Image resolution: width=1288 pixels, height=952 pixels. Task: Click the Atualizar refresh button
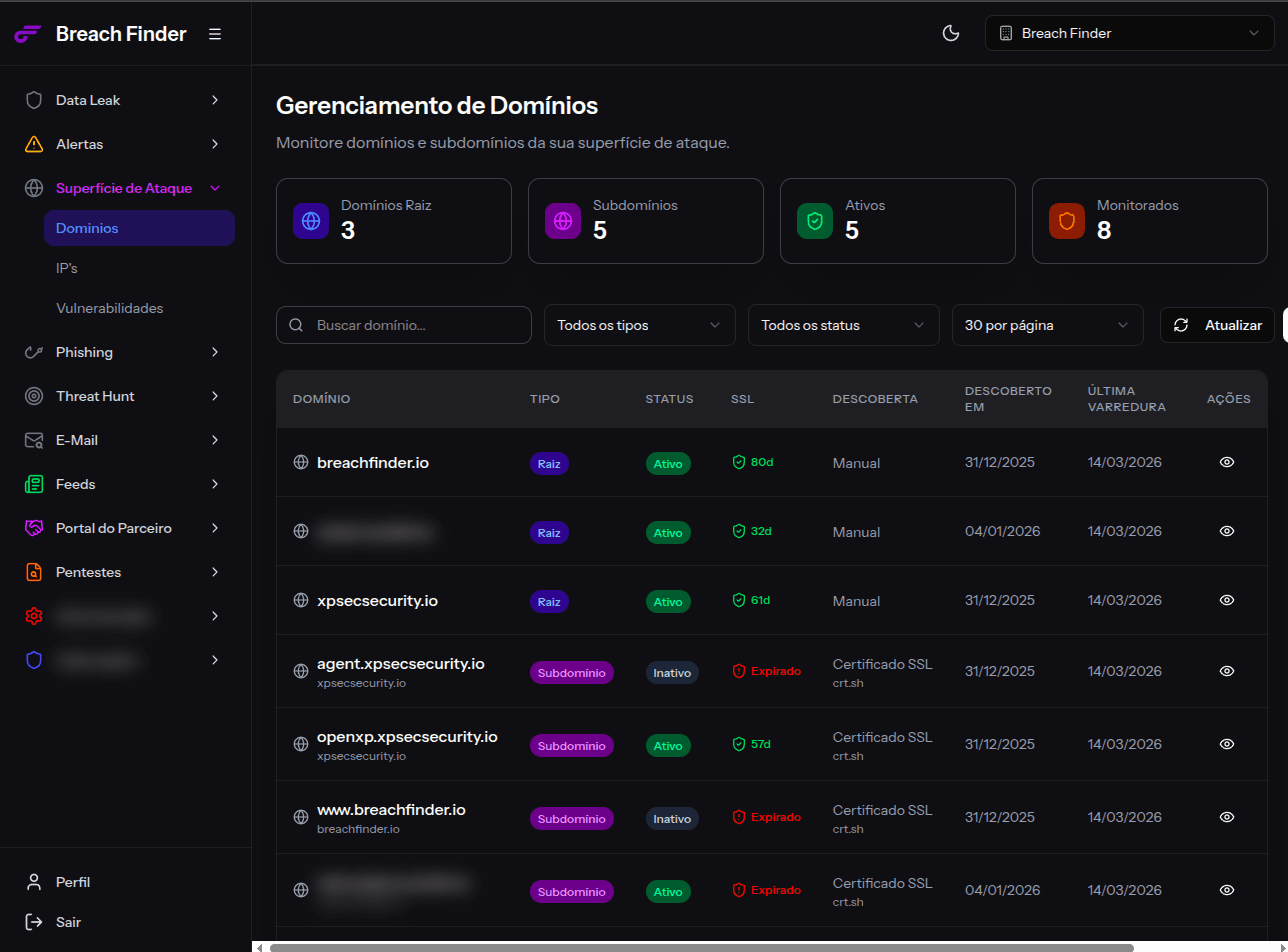[1217, 325]
